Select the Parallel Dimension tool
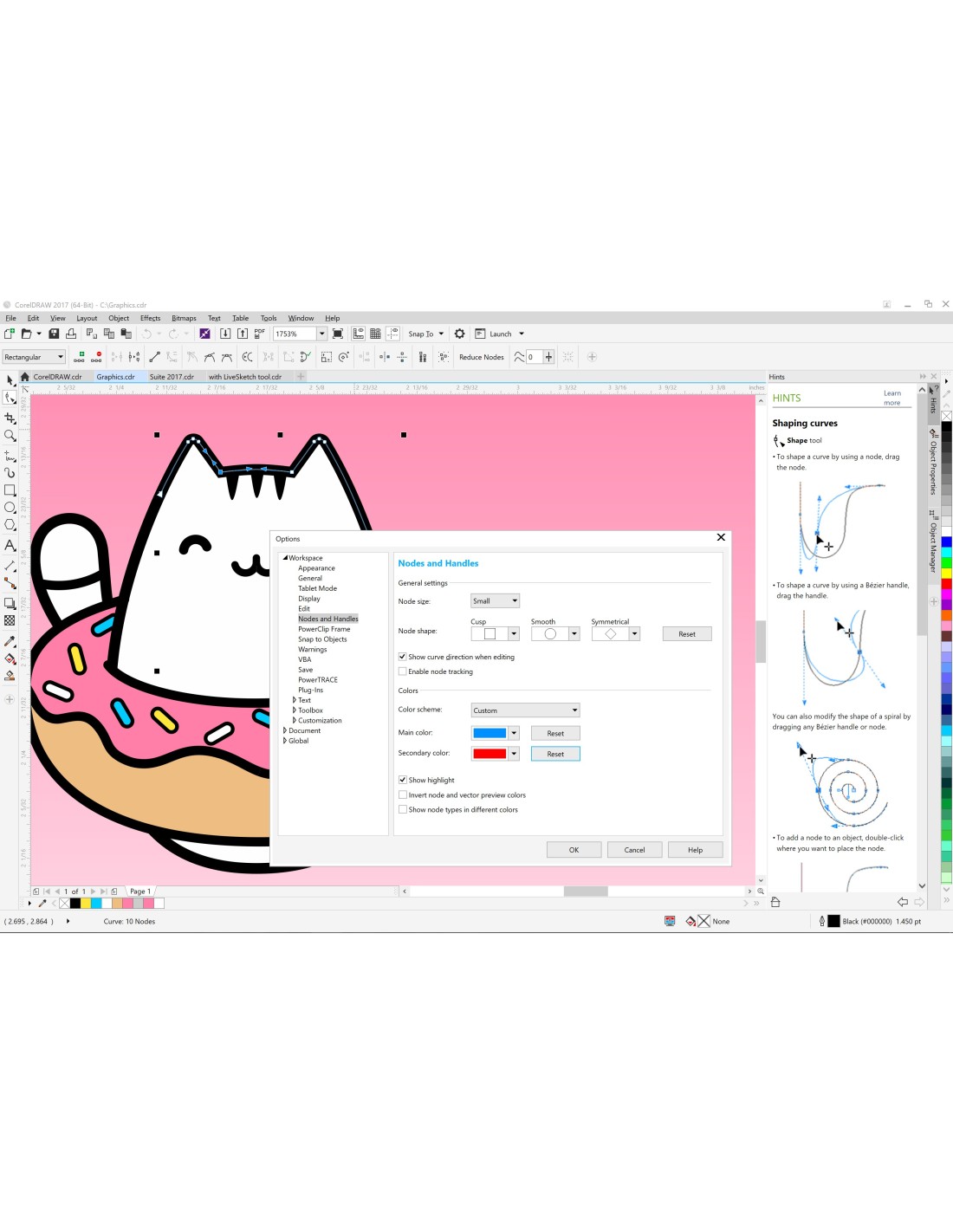Image resolution: width=953 pixels, height=1232 pixels. pos(10,565)
